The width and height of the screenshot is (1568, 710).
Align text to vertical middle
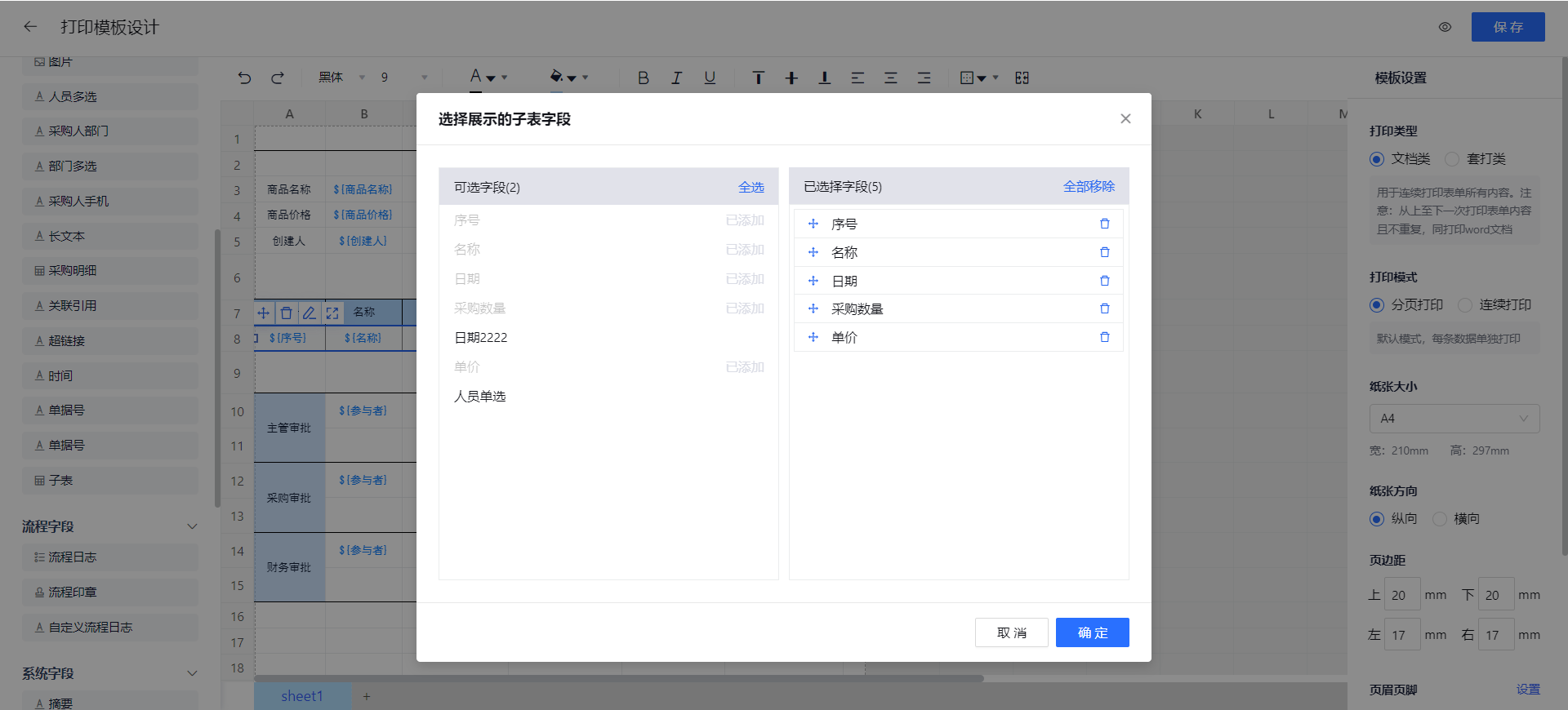pos(791,78)
